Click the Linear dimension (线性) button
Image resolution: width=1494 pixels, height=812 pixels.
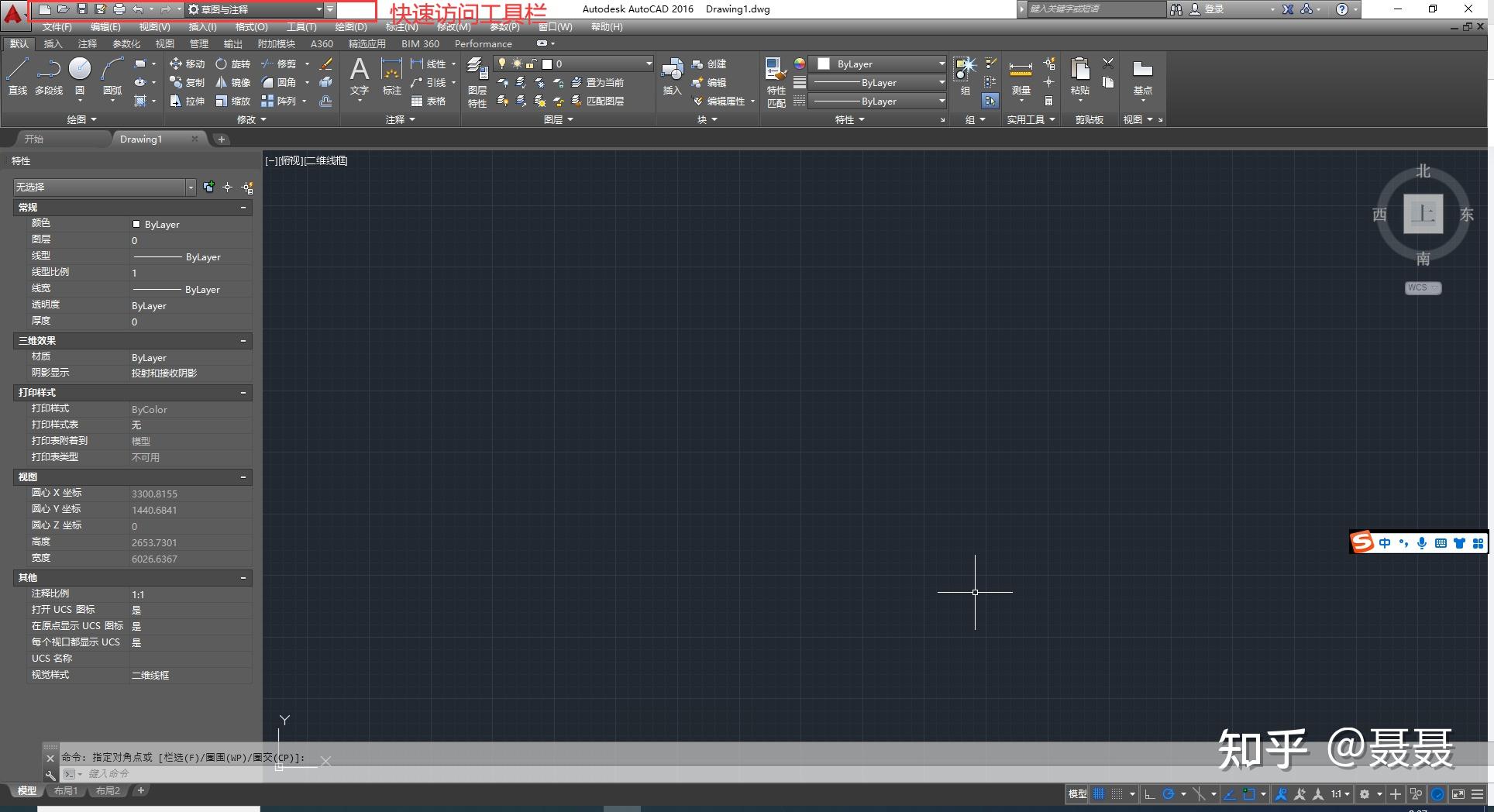click(x=429, y=64)
